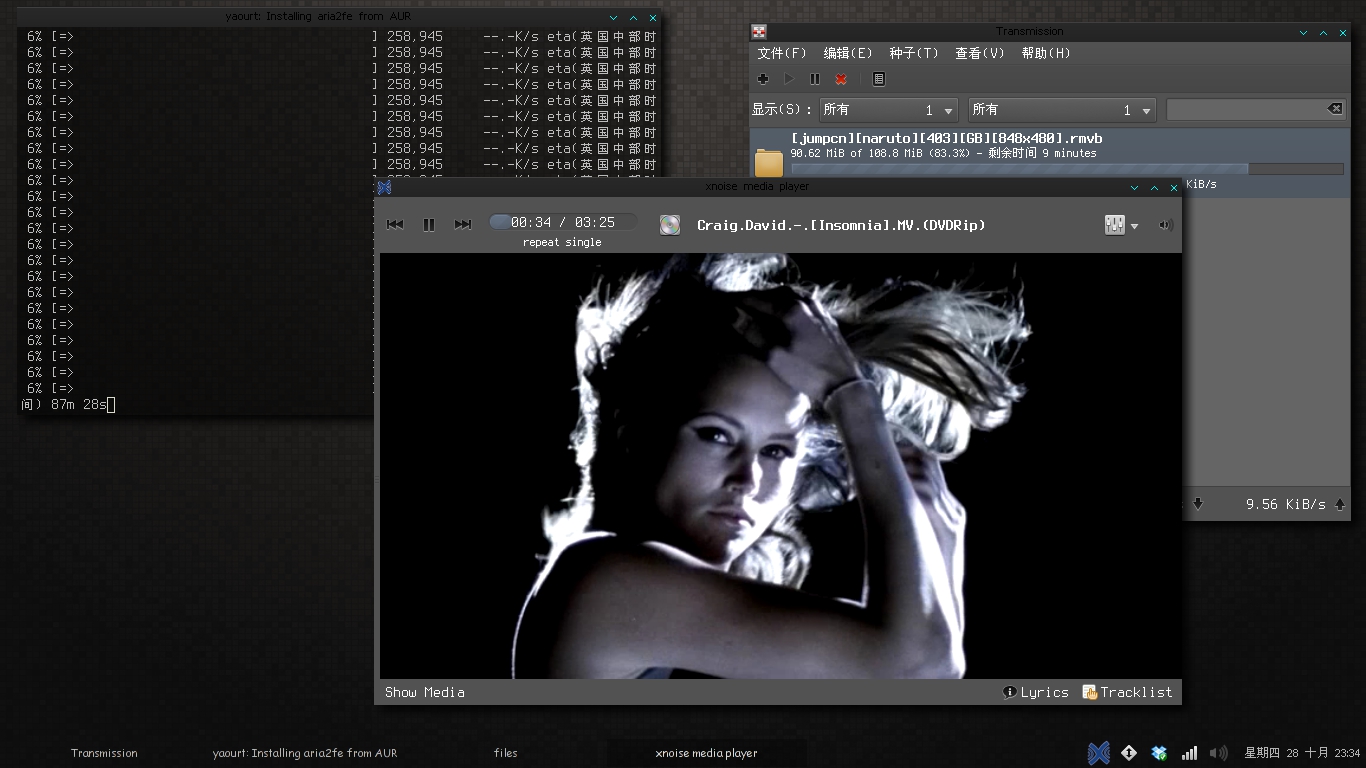
Task: Shade the Transmission window with down chevron
Action: [1304, 33]
